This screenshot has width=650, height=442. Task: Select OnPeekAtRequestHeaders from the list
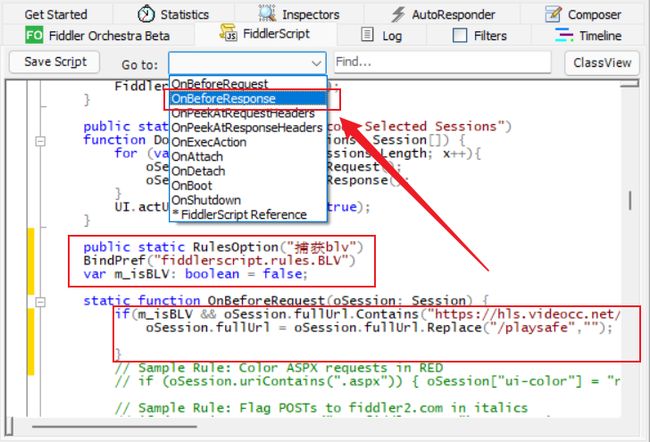click(248, 113)
